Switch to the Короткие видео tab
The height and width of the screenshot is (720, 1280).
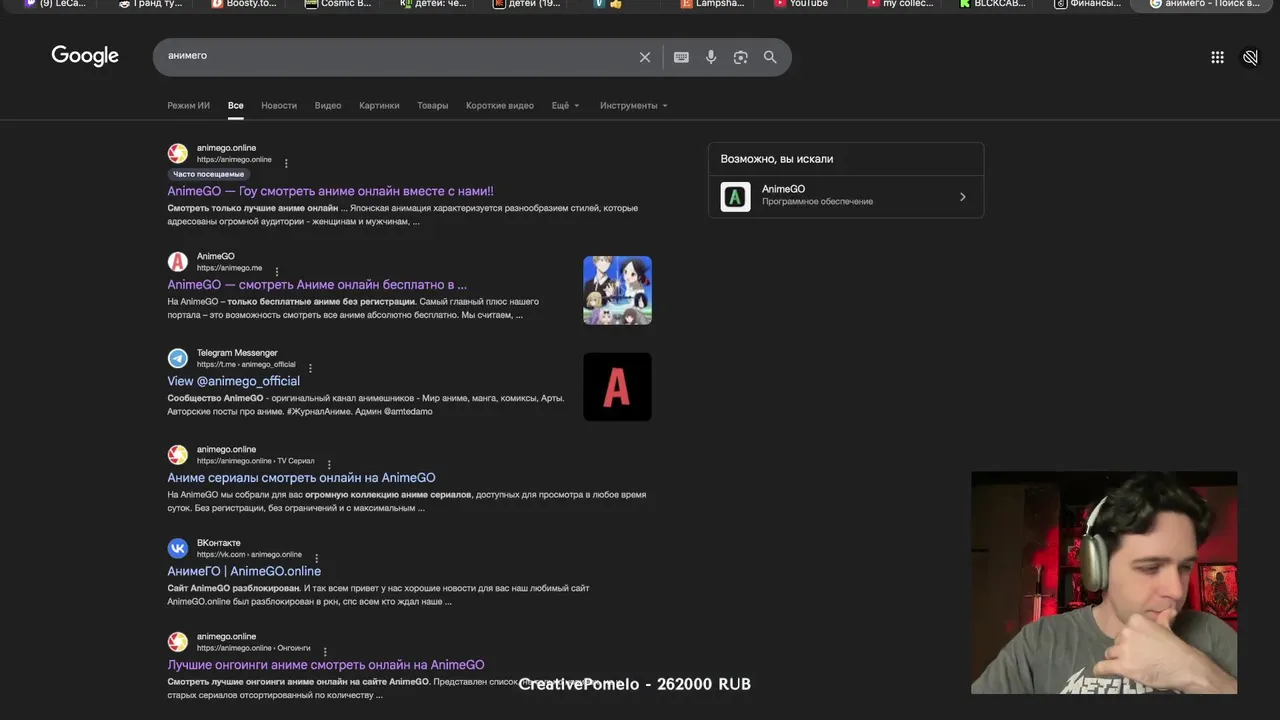point(500,105)
